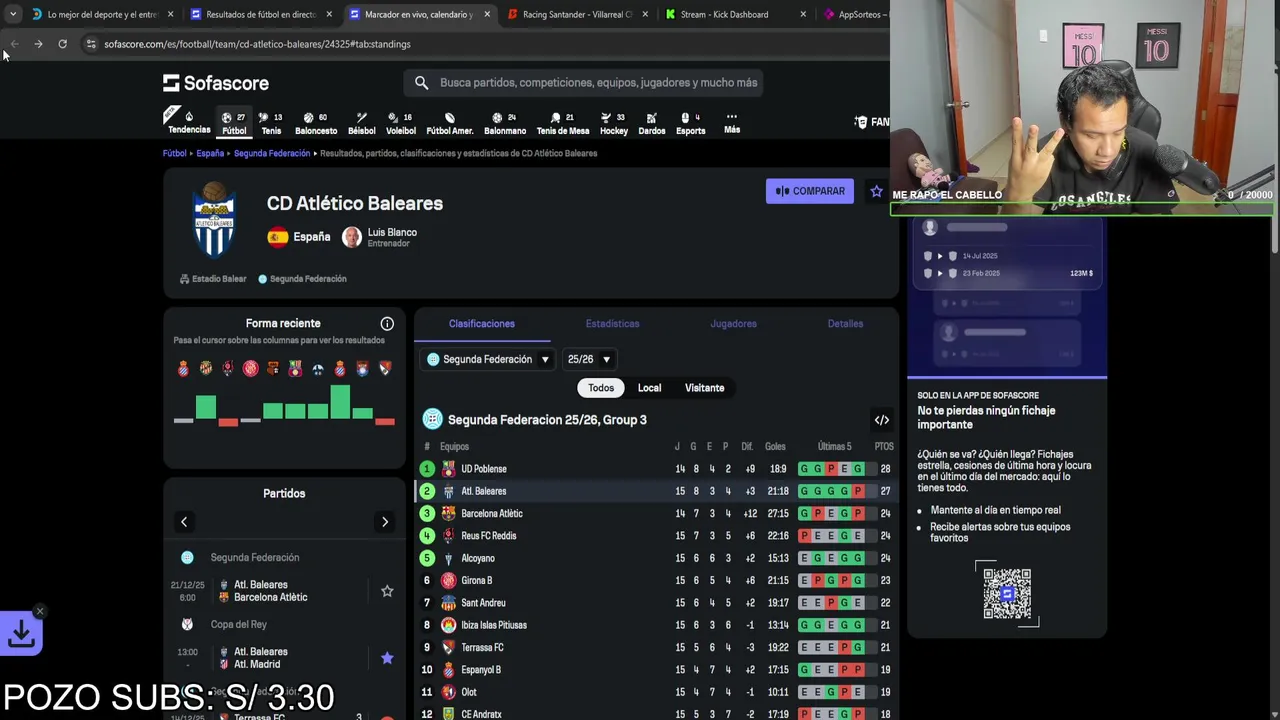Click the app QR code
This screenshot has width=1280, height=720.
point(1007,594)
